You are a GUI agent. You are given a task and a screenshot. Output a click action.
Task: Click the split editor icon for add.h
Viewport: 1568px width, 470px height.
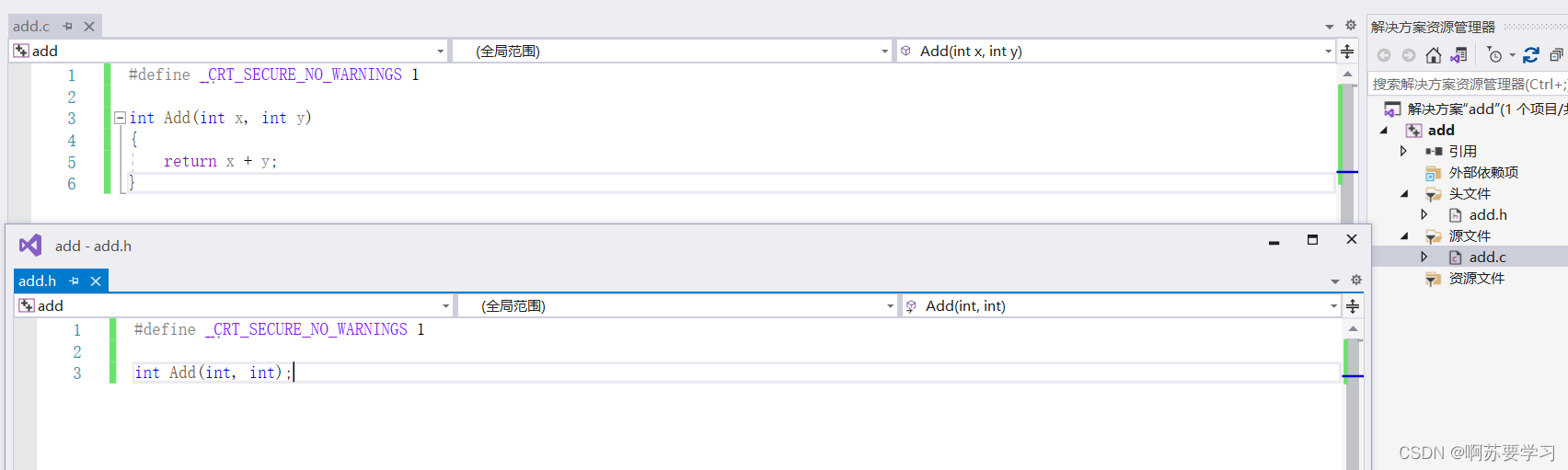(1353, 306)
